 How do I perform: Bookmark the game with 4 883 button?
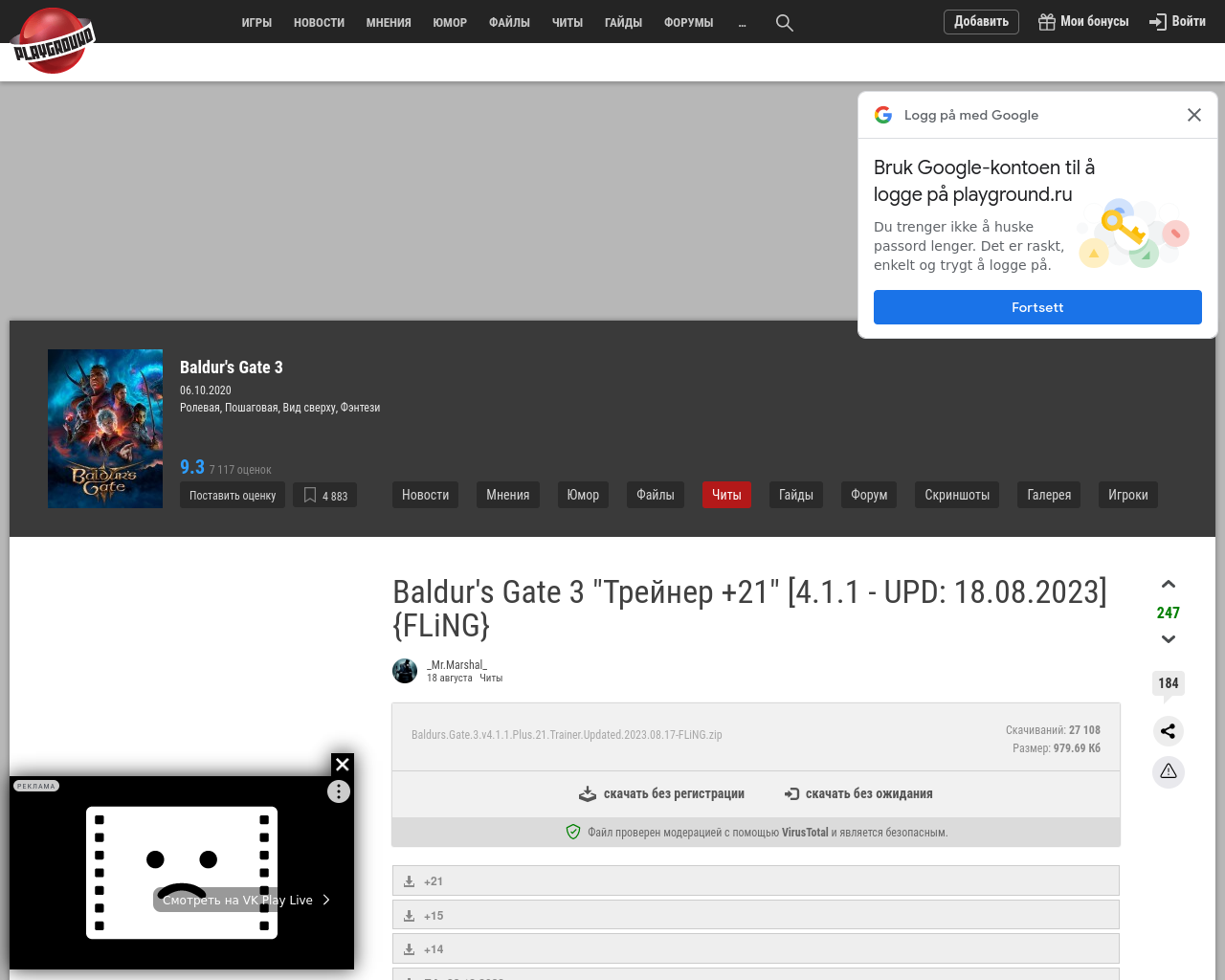tap(324, 495)
